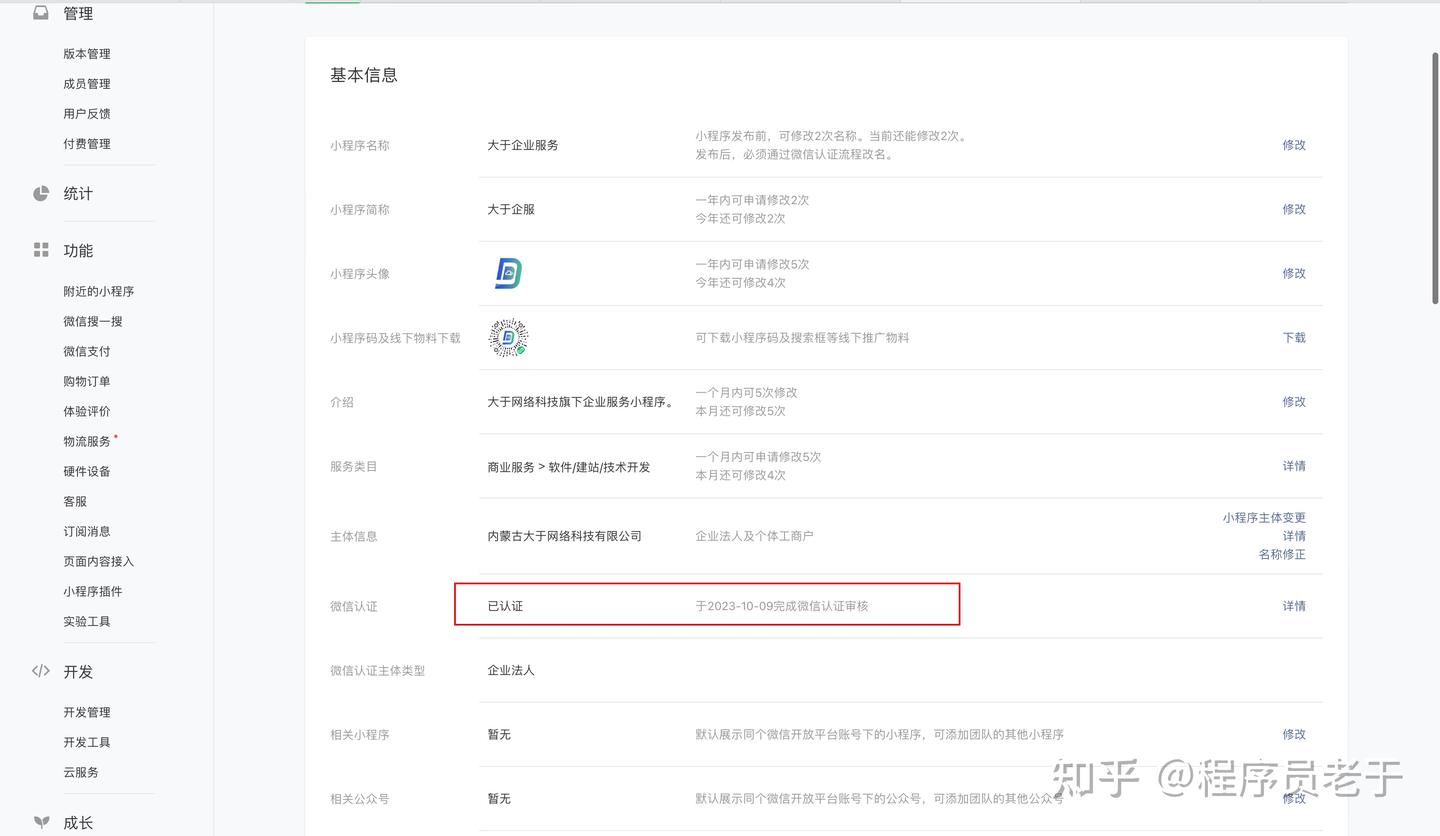Click 下载 for mini program code materials
The image size is (1440, 836).
point(1294,338)
